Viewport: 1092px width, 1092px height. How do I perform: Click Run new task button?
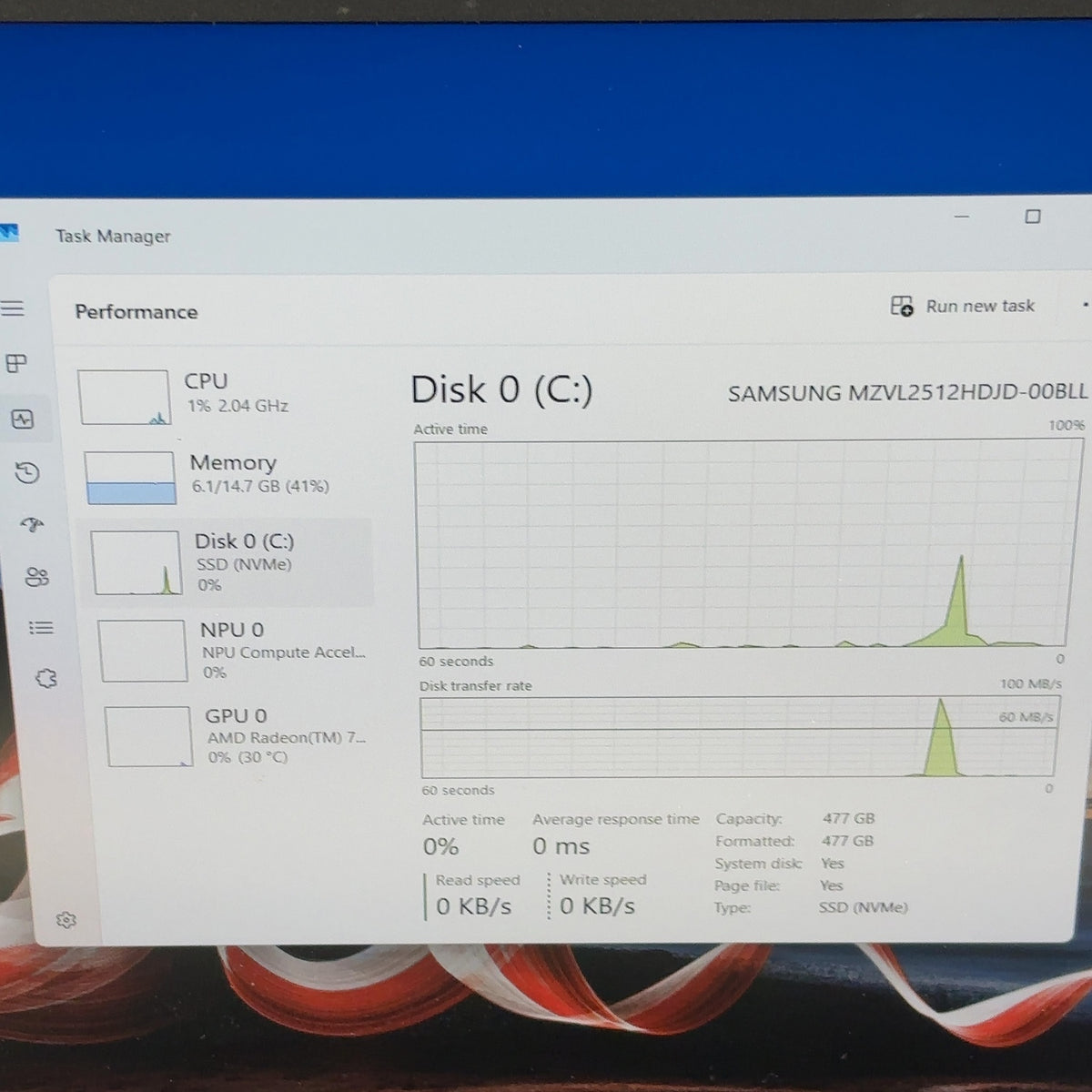pos(963,306)
